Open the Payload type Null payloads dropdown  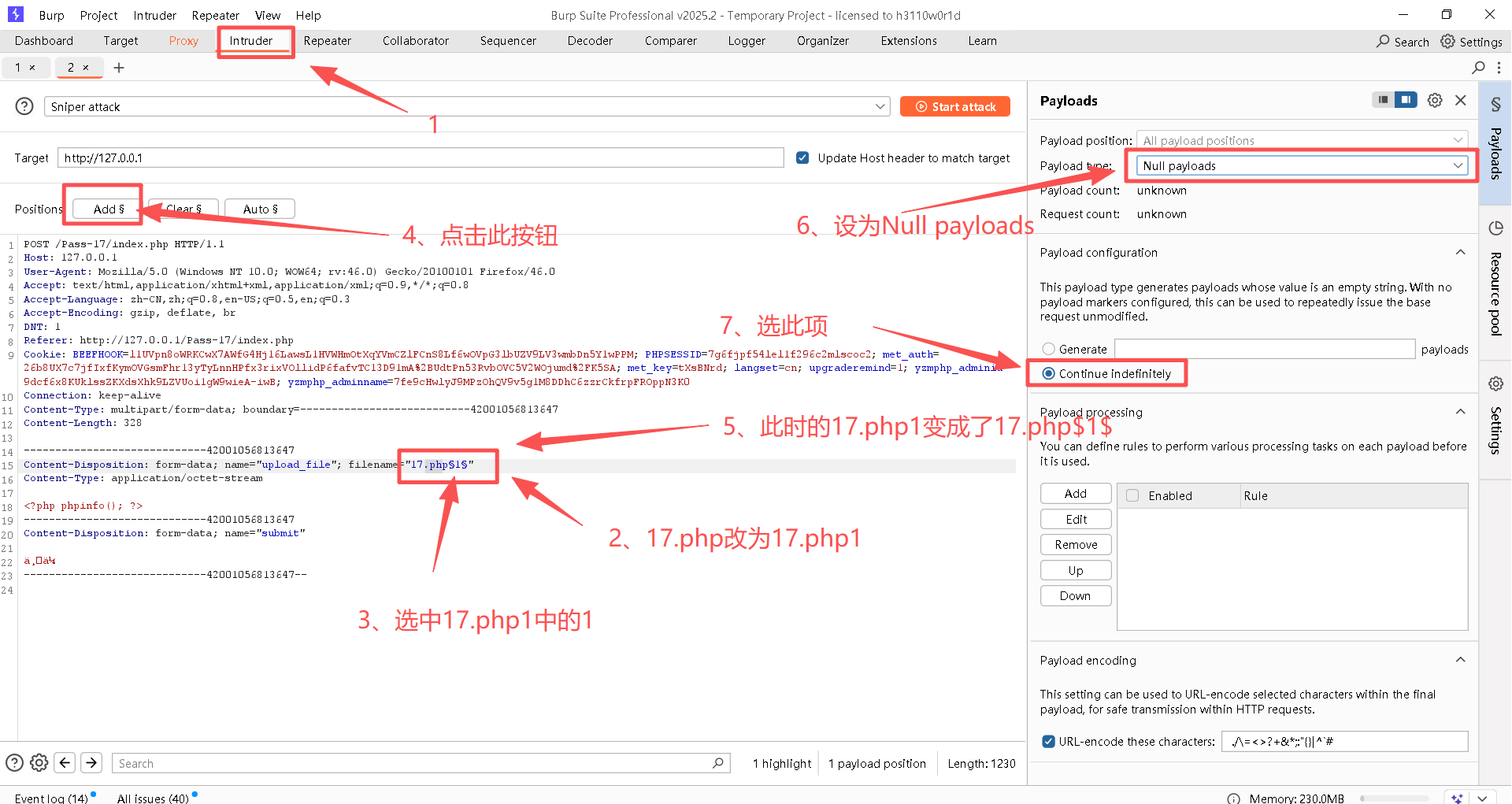[1303, 165]
